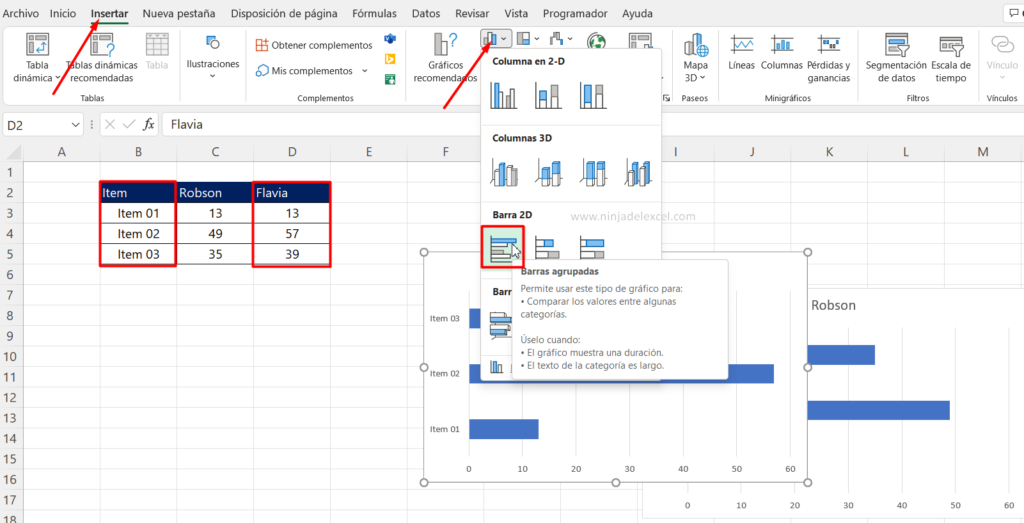Choose the stacked bar 2D chart

click(547, 247)
